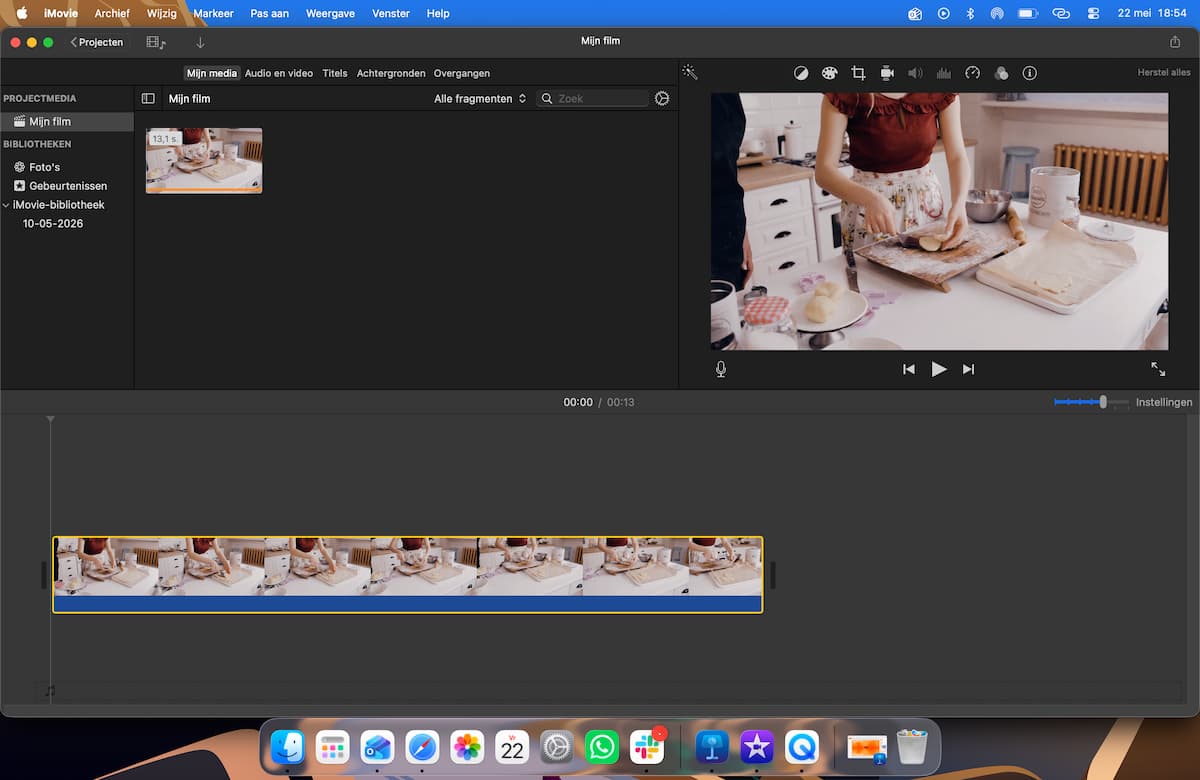Click the media browser filmstrip-music icon

[156, 42]
